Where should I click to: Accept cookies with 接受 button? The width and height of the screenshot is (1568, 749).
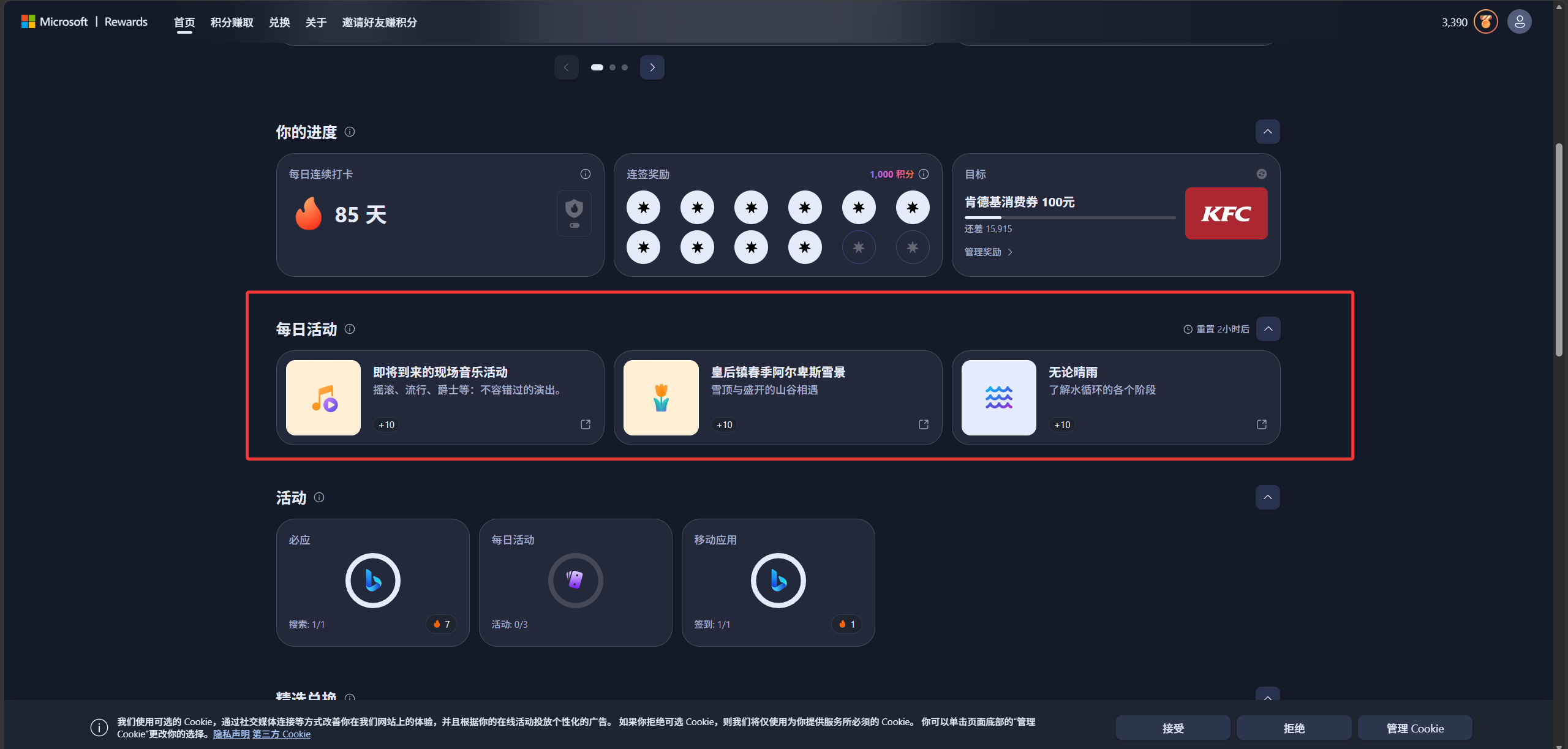(1173, 728)
